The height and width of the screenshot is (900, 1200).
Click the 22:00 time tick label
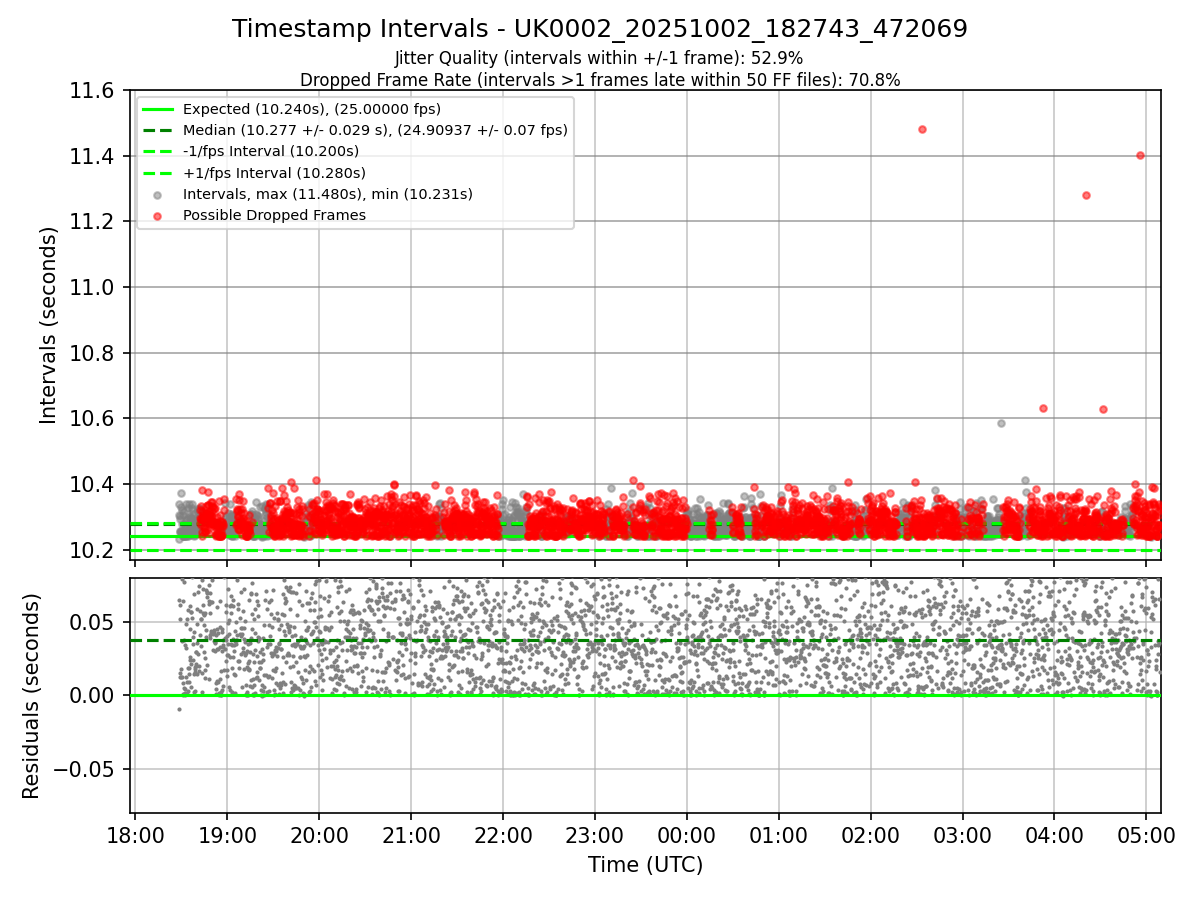503,834
